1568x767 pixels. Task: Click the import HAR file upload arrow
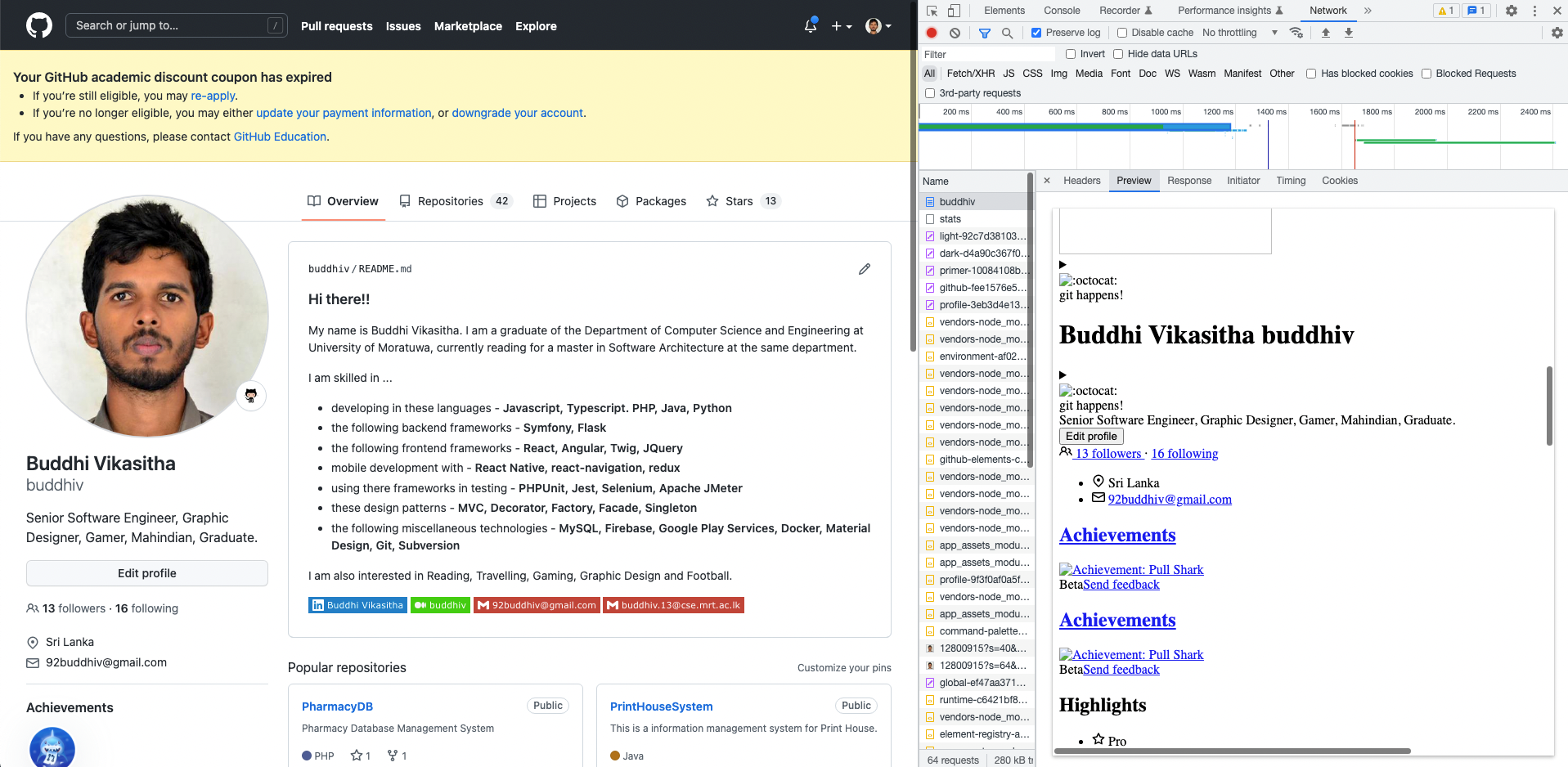1326,33
